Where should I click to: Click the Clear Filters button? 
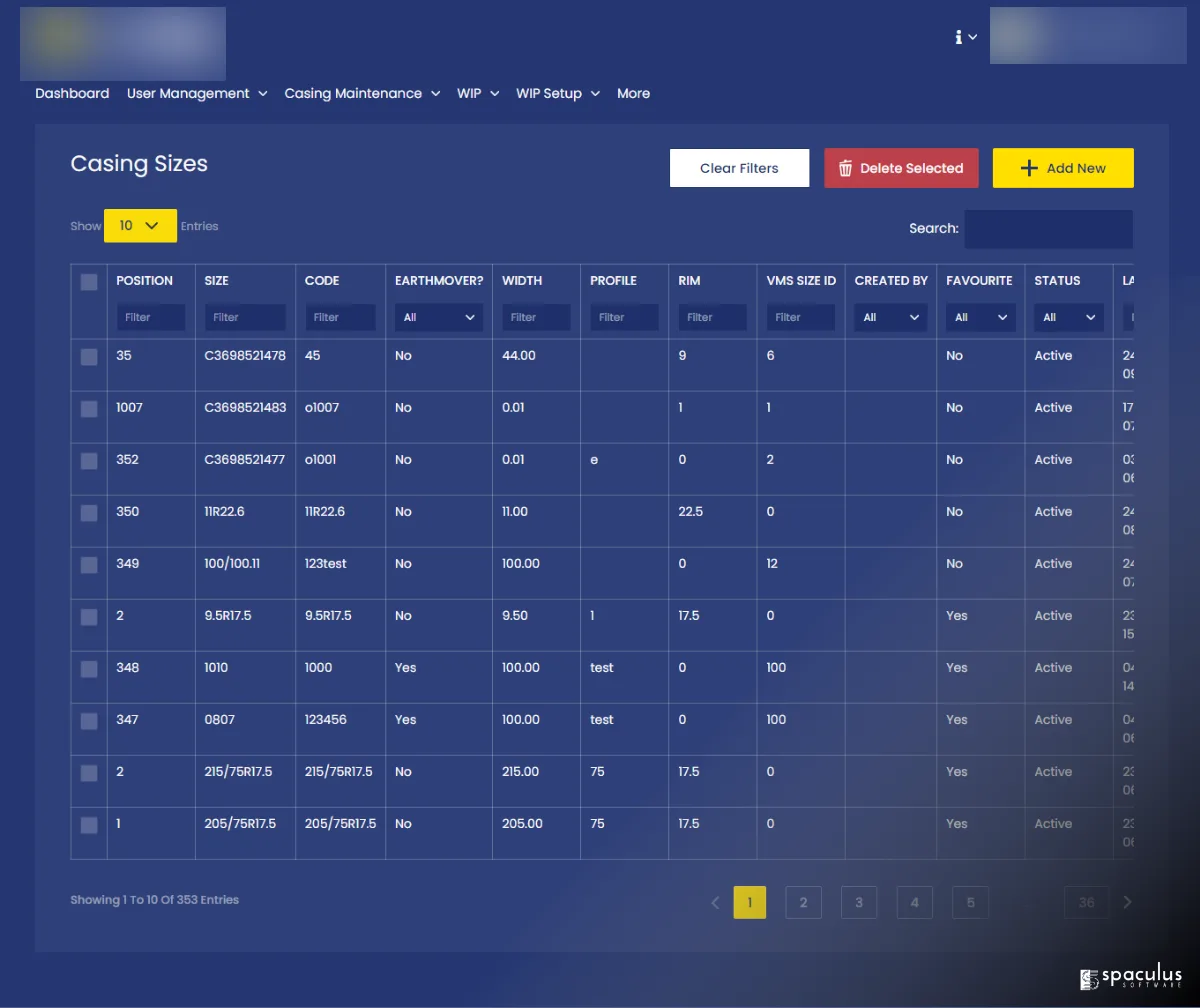[x=739, y=168]
